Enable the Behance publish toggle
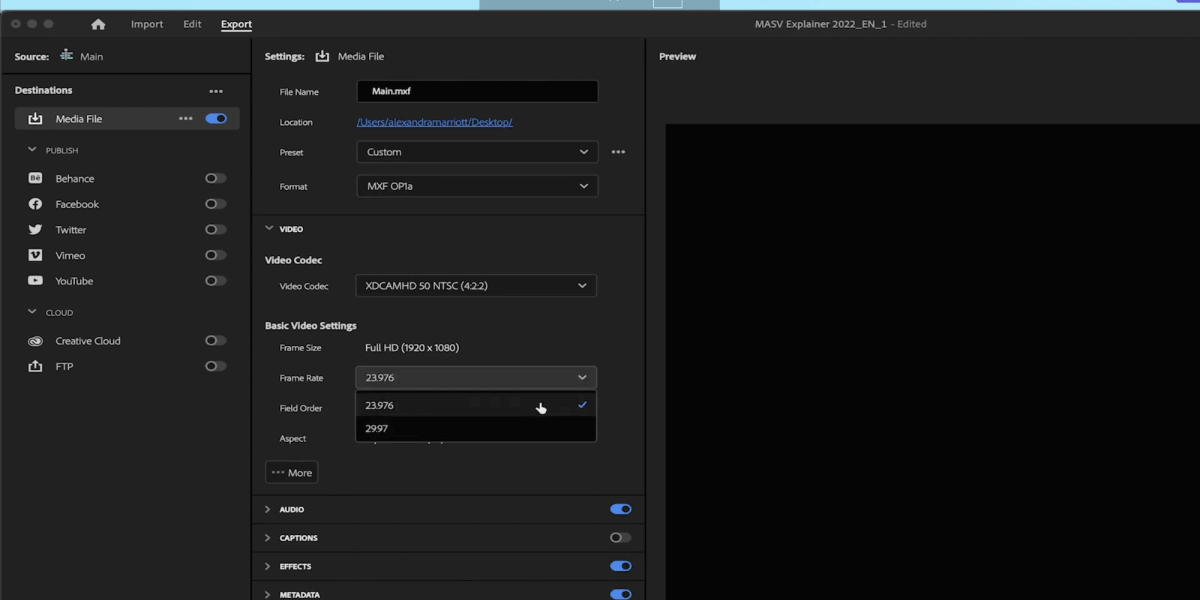This screenshot has width=1200, height=600. 216,178
